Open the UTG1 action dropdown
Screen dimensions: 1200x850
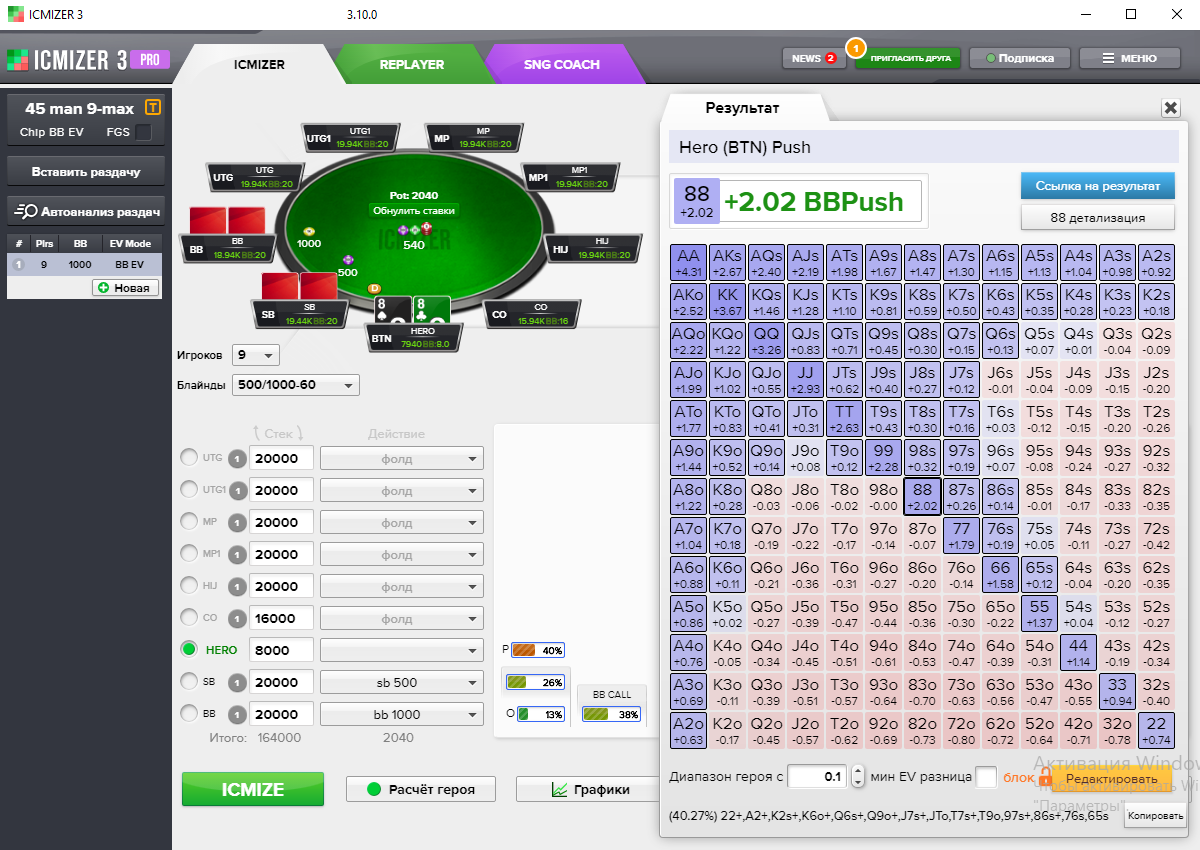coord(402,490)
